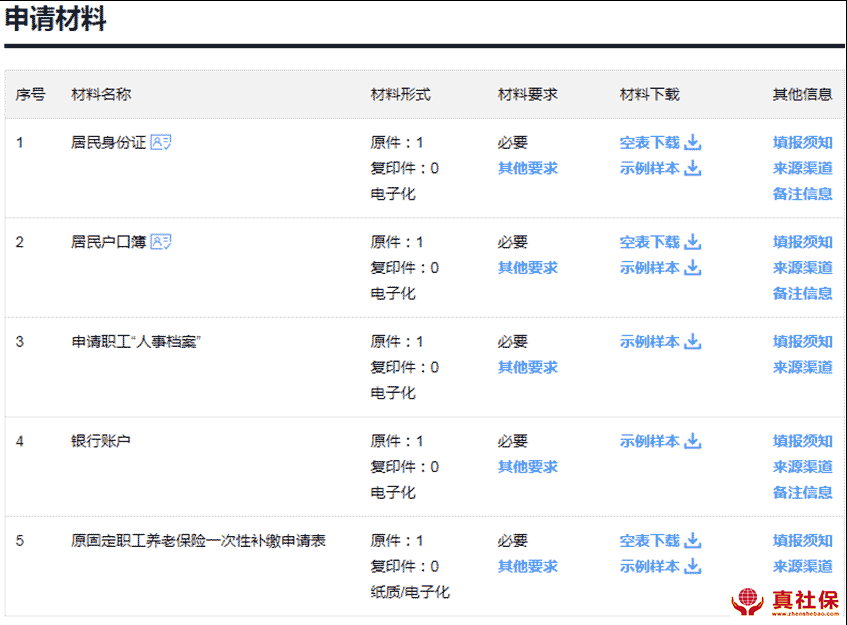This screenshot has height=625, width=847.
Task: View 填报须知 for 居民身份证
Action: pyautogui.click(x=802, y=142)
